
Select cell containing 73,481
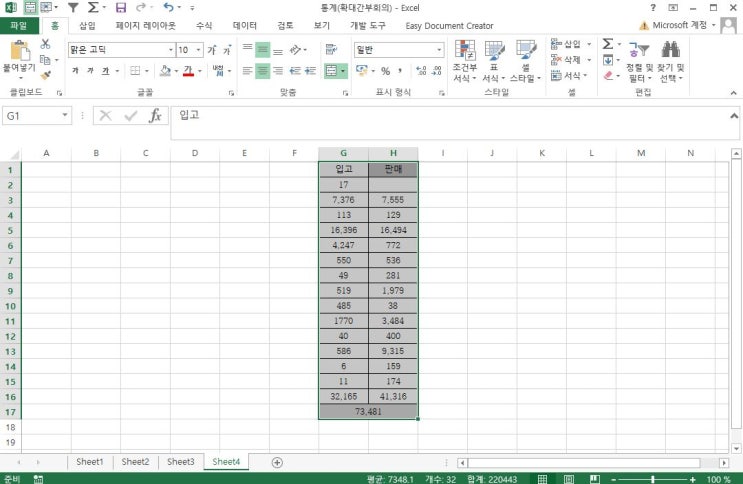click(x=368, y=411)
